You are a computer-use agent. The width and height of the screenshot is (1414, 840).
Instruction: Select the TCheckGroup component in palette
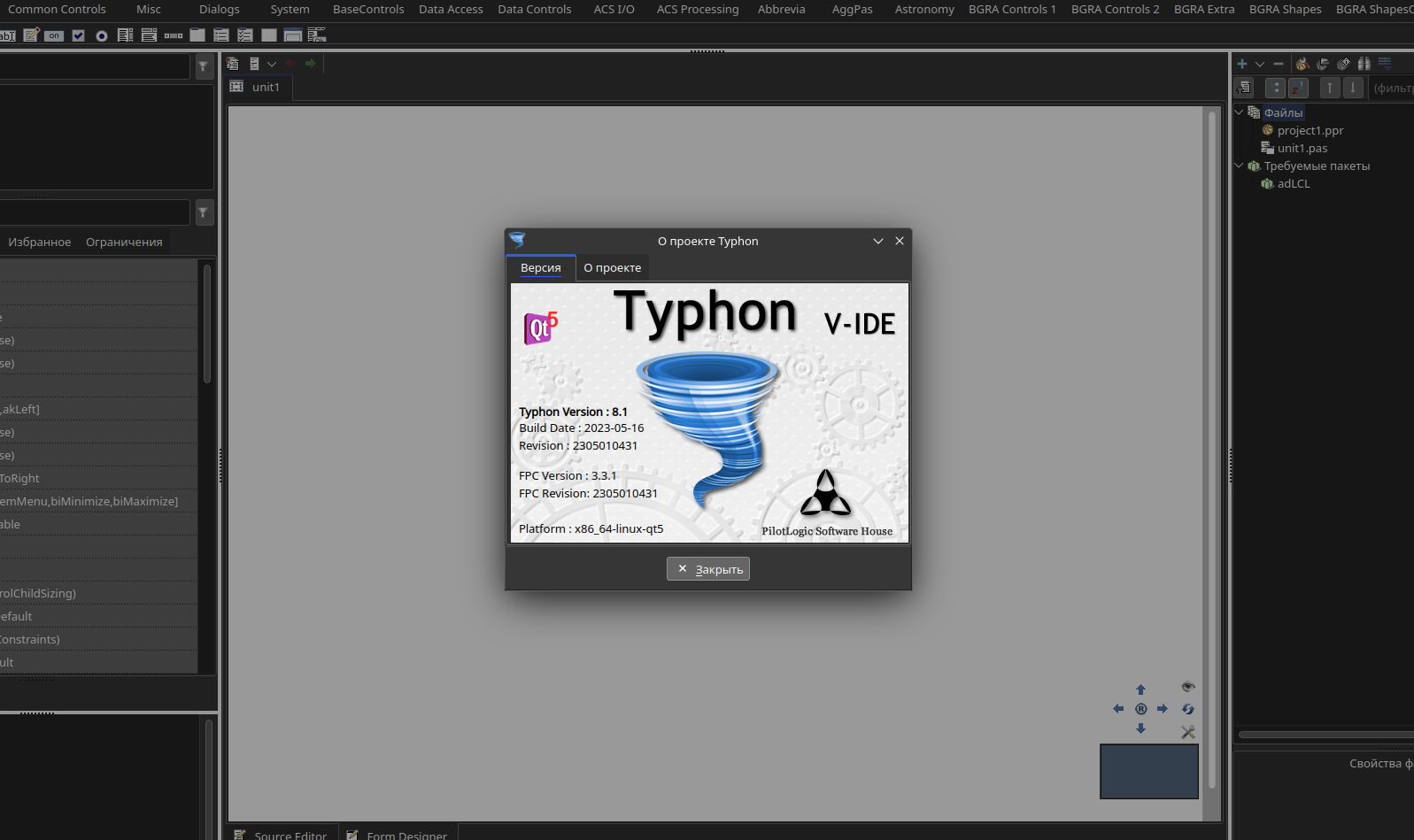245,35
